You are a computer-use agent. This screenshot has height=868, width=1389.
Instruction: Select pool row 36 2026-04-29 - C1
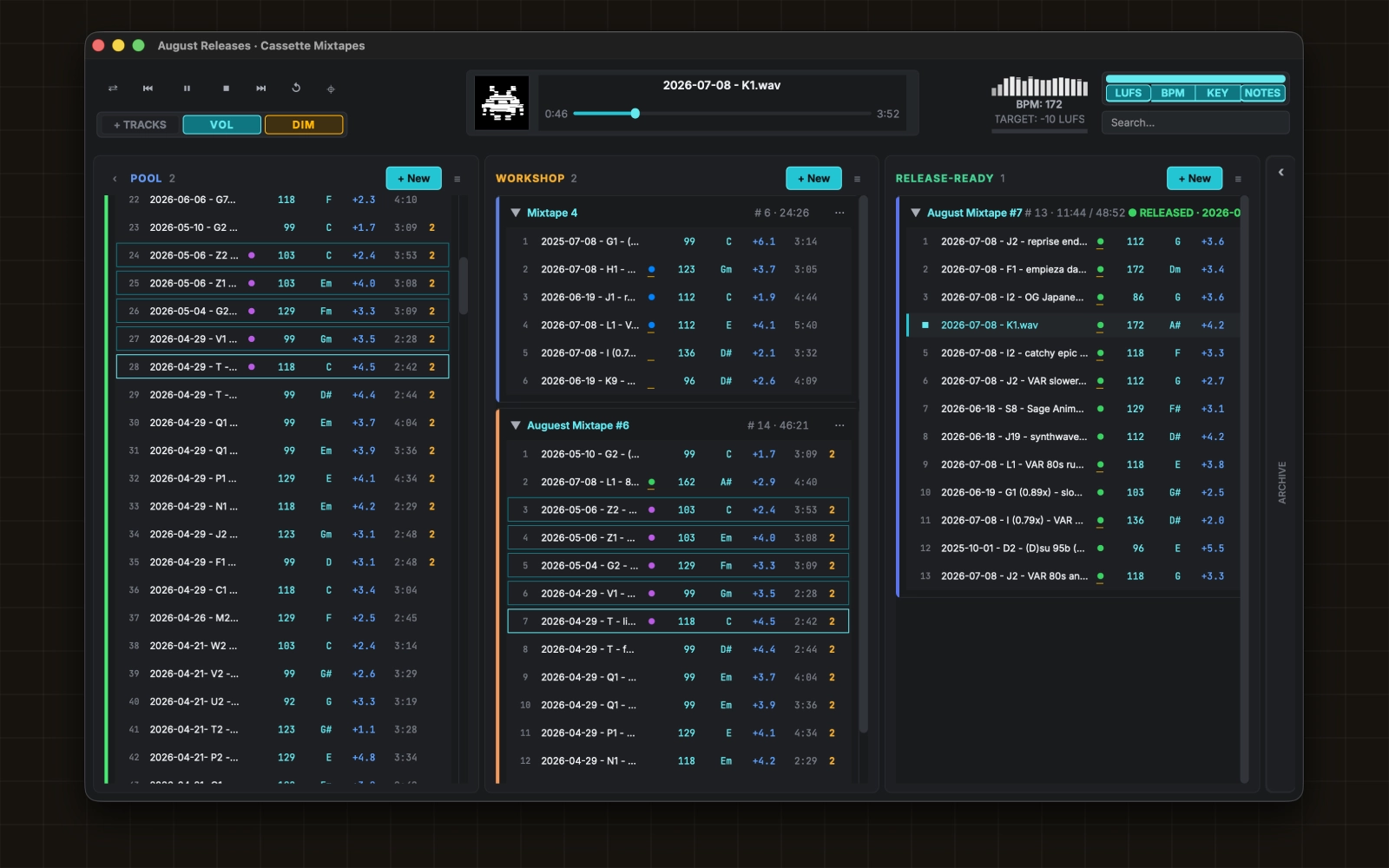[x=282, y=590]
